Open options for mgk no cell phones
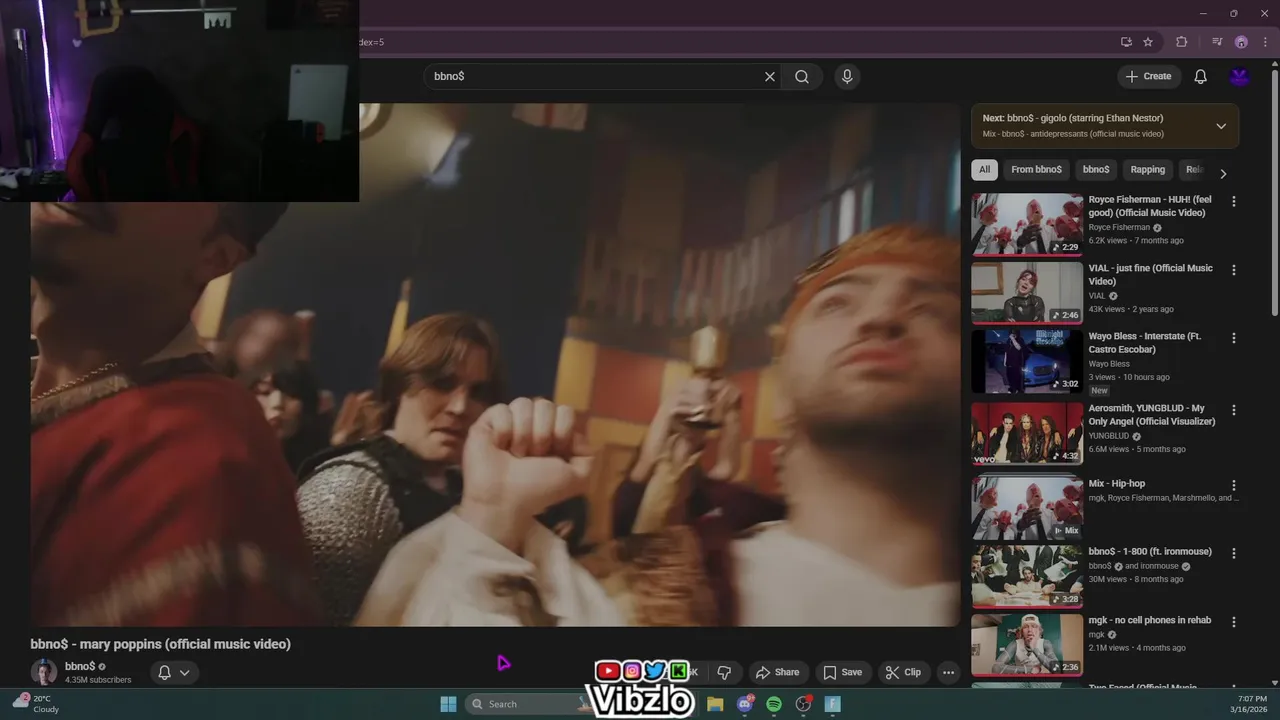Screen dimensions: 1280x720 point(1233,622)
